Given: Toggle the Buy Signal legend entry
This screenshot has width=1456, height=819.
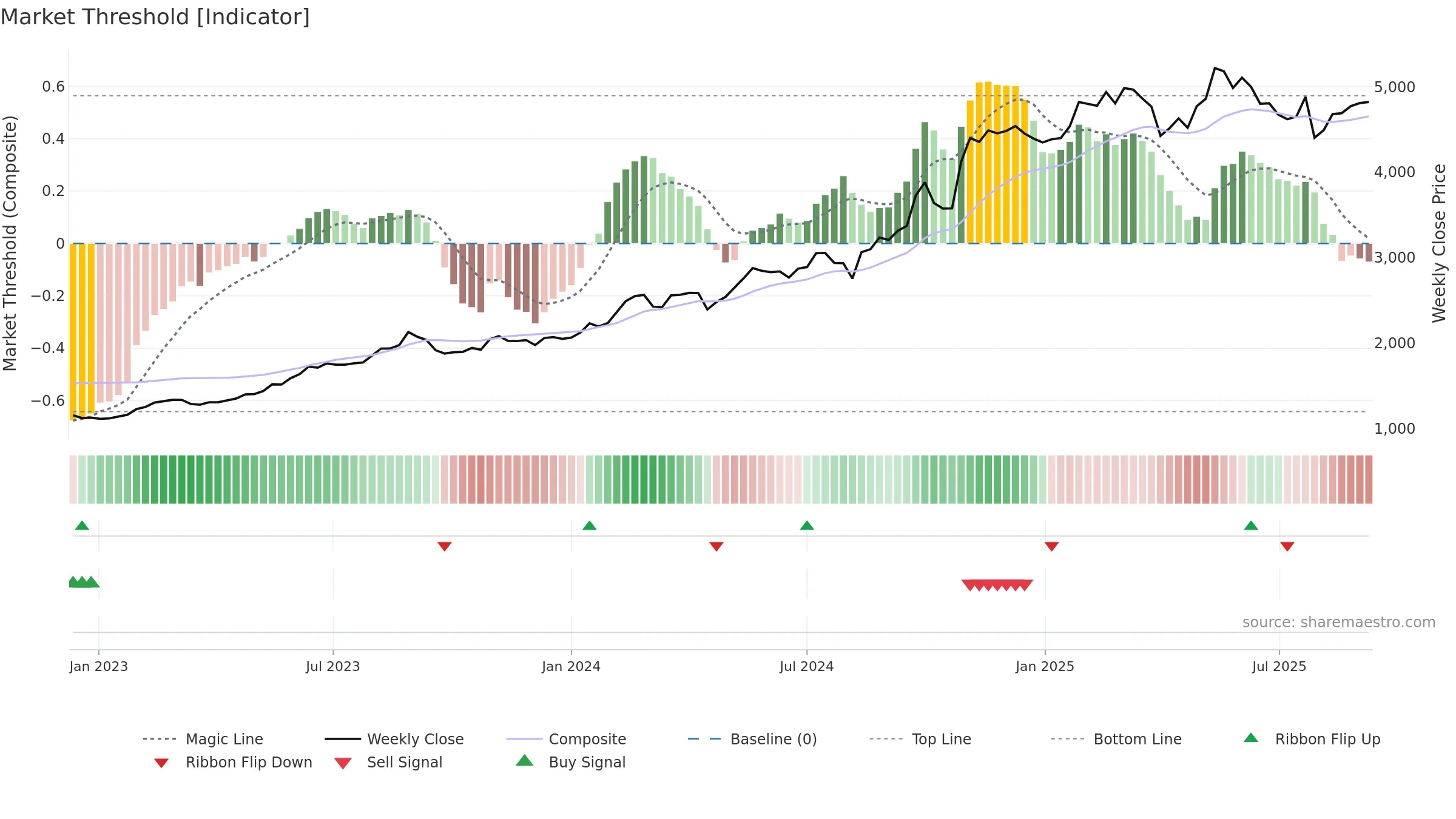Looking at the screenshot, I should point(570,762).
